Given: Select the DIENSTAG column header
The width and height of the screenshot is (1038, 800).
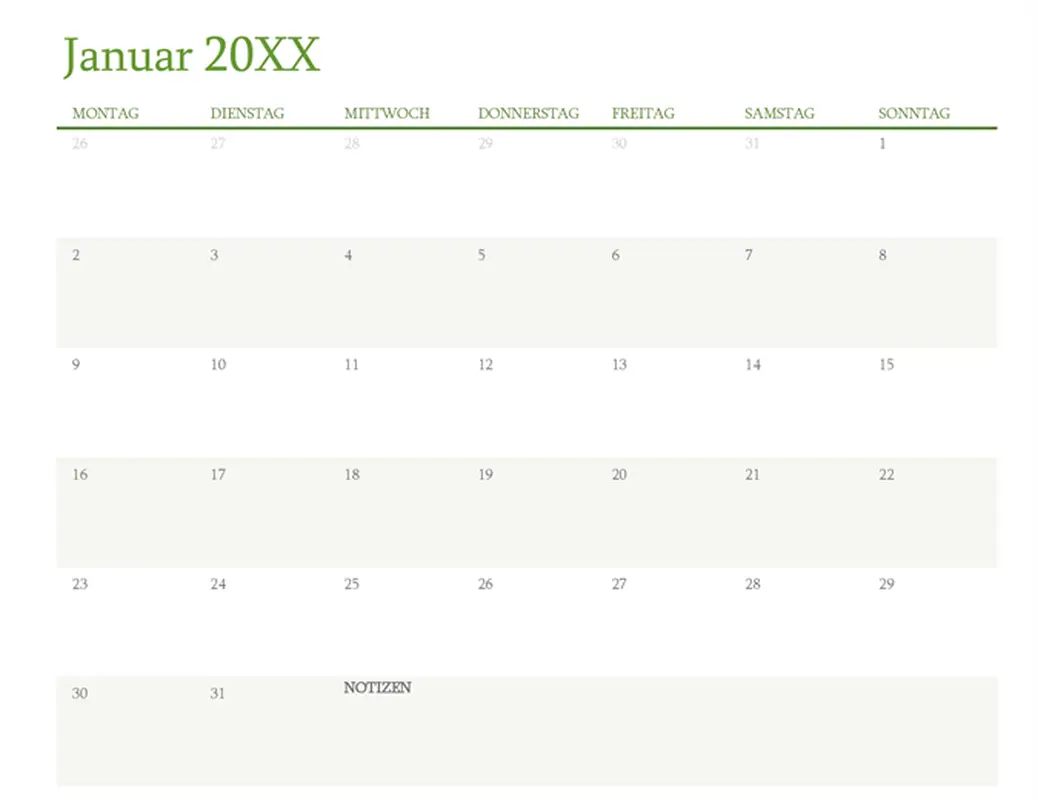Looking at the screenshot, I should (248, 113).
